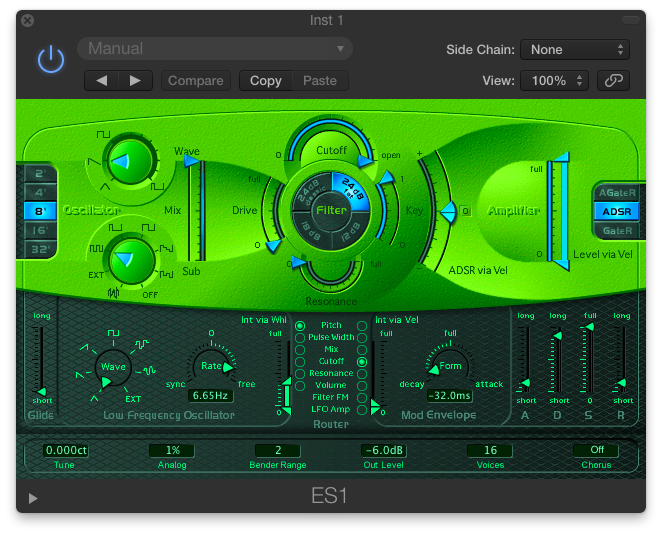
Task: Click Out Level -6.0dB field
Action: (384, 450)
